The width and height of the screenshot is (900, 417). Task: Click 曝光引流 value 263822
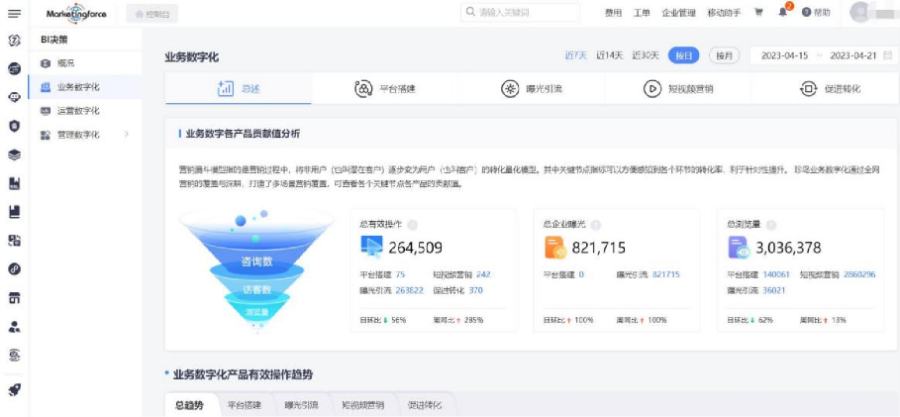[x=409, y=290]
